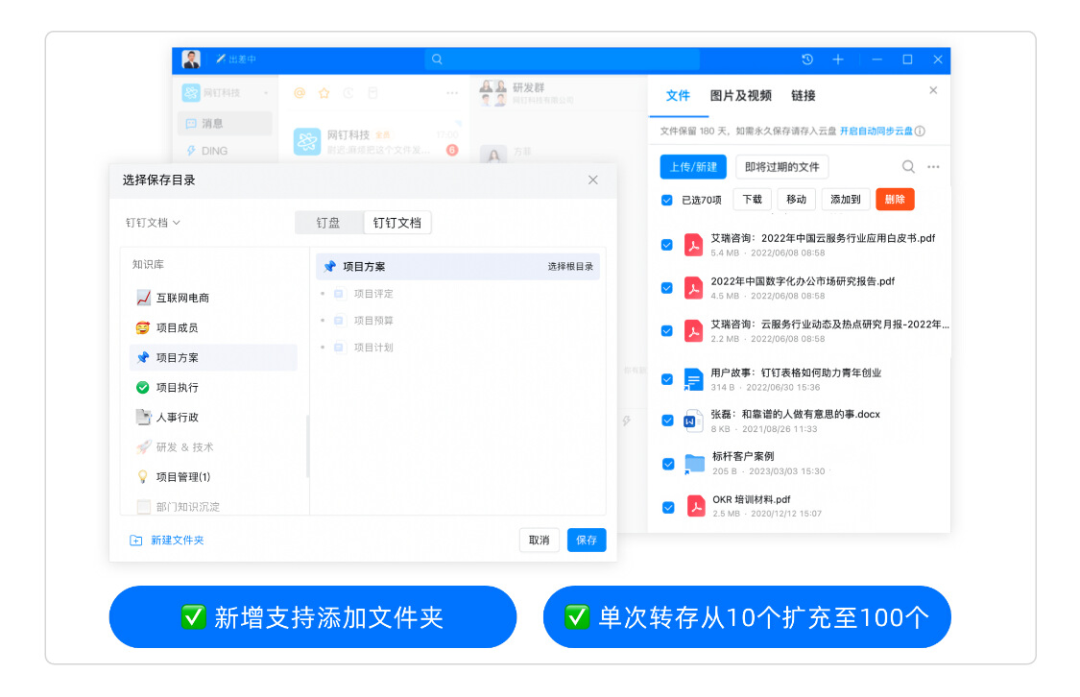Click the search icon in files panel
Image resolution: width=1080 pixels, height=697 pixels.
(x=908, y=167)
